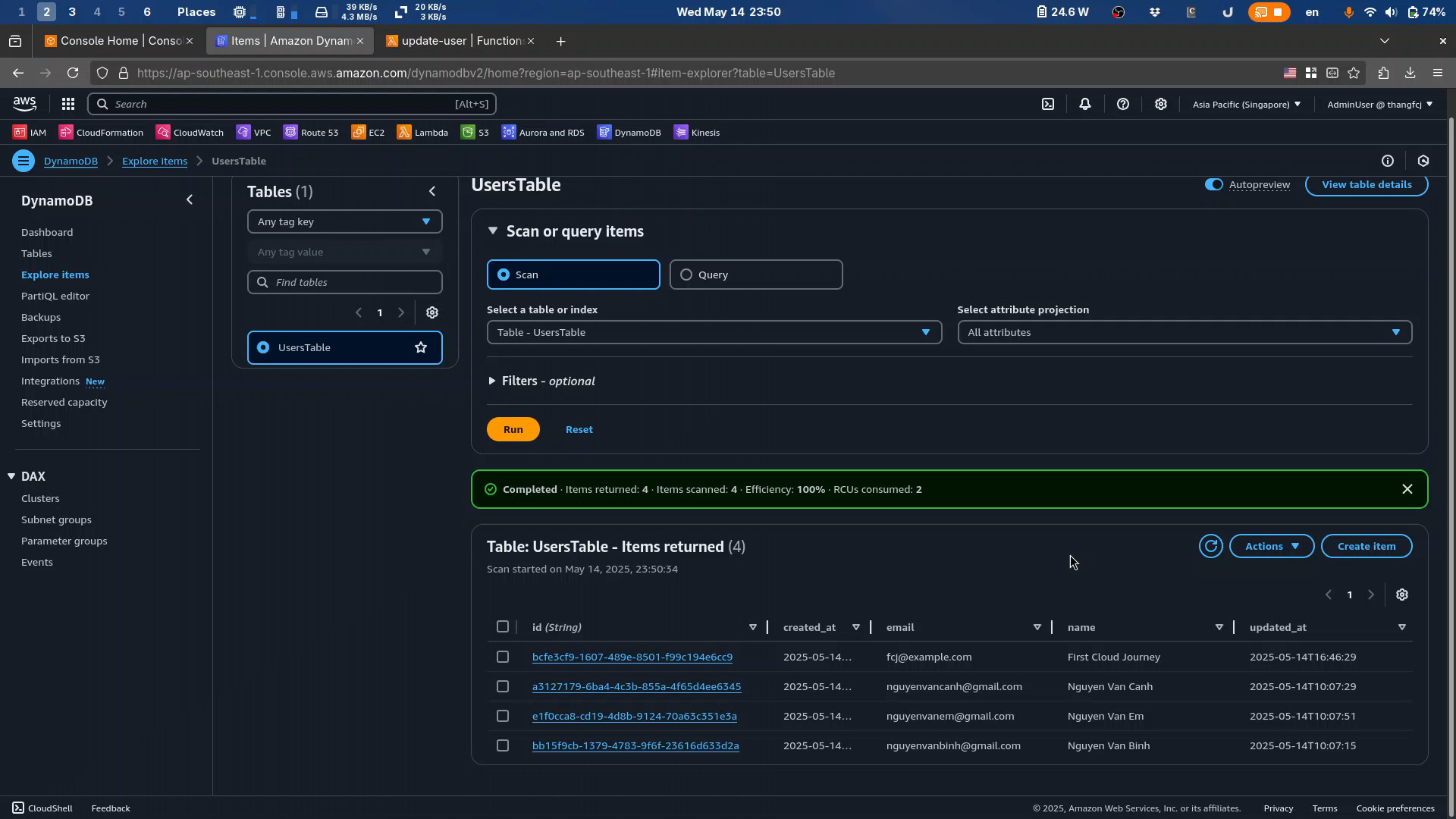Viewport: 1456px width, 819px height.
Task: Check the row for First Cloud Journey
Action: (x=503, y=657)
